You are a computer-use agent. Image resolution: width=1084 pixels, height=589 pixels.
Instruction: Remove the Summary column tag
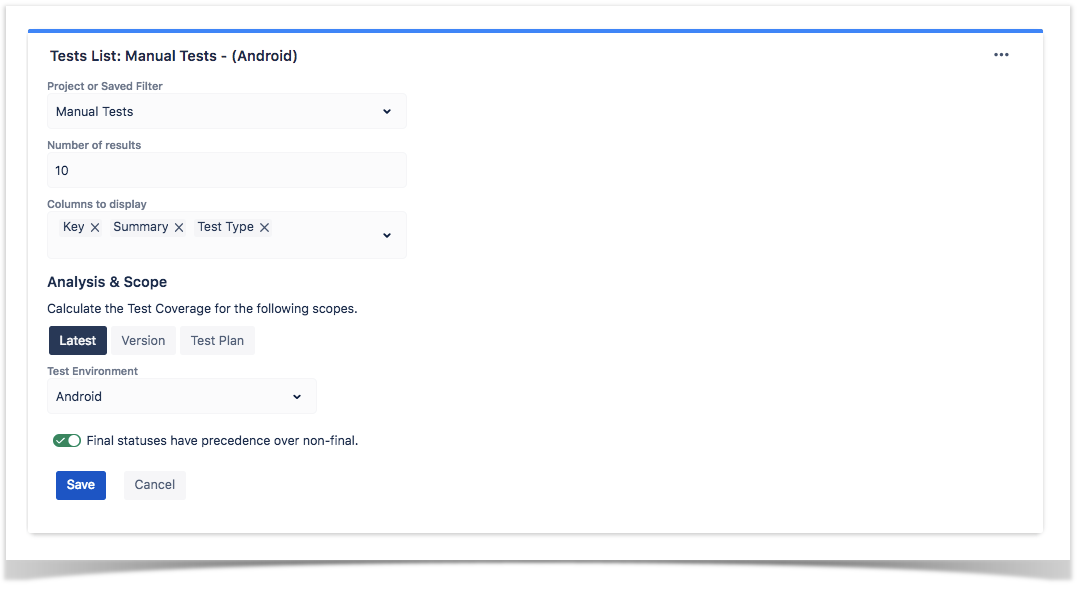click(x=179, y=227)
